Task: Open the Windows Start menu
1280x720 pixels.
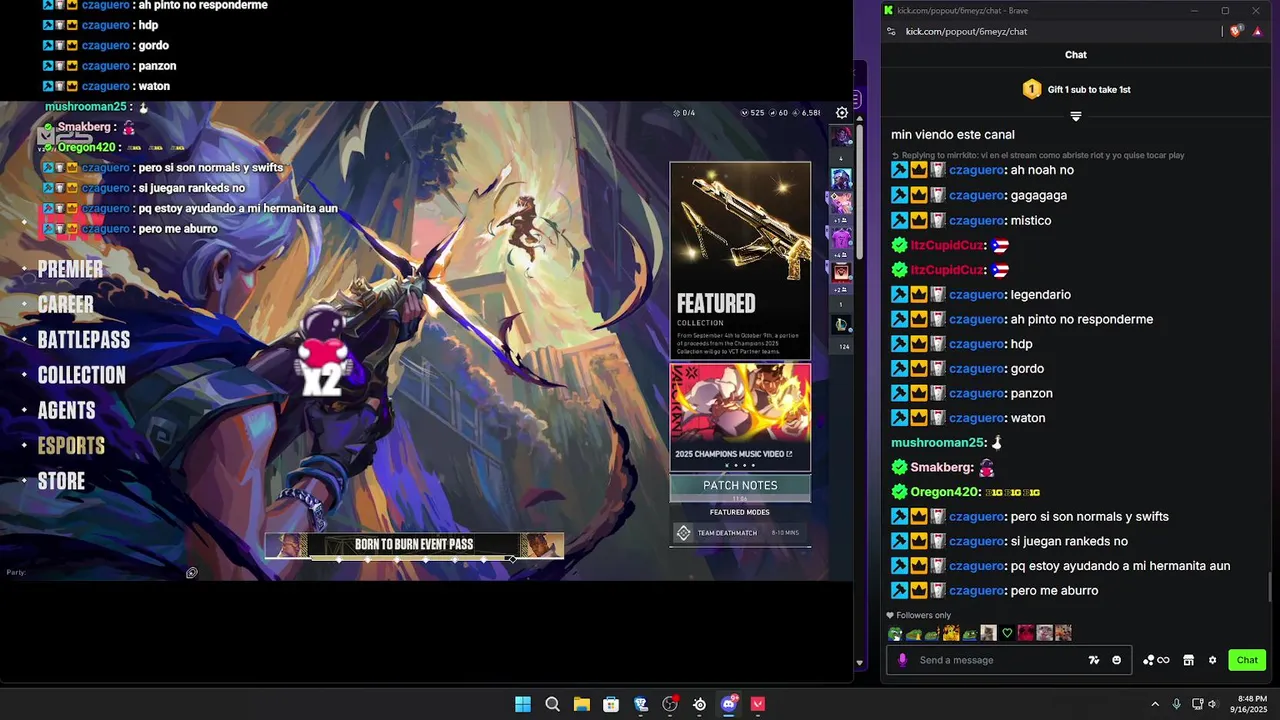Action: tap(523, 704)
